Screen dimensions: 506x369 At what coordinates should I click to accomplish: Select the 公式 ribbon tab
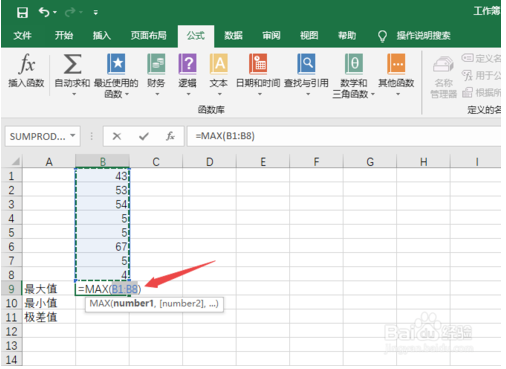[x=196, y=35]
